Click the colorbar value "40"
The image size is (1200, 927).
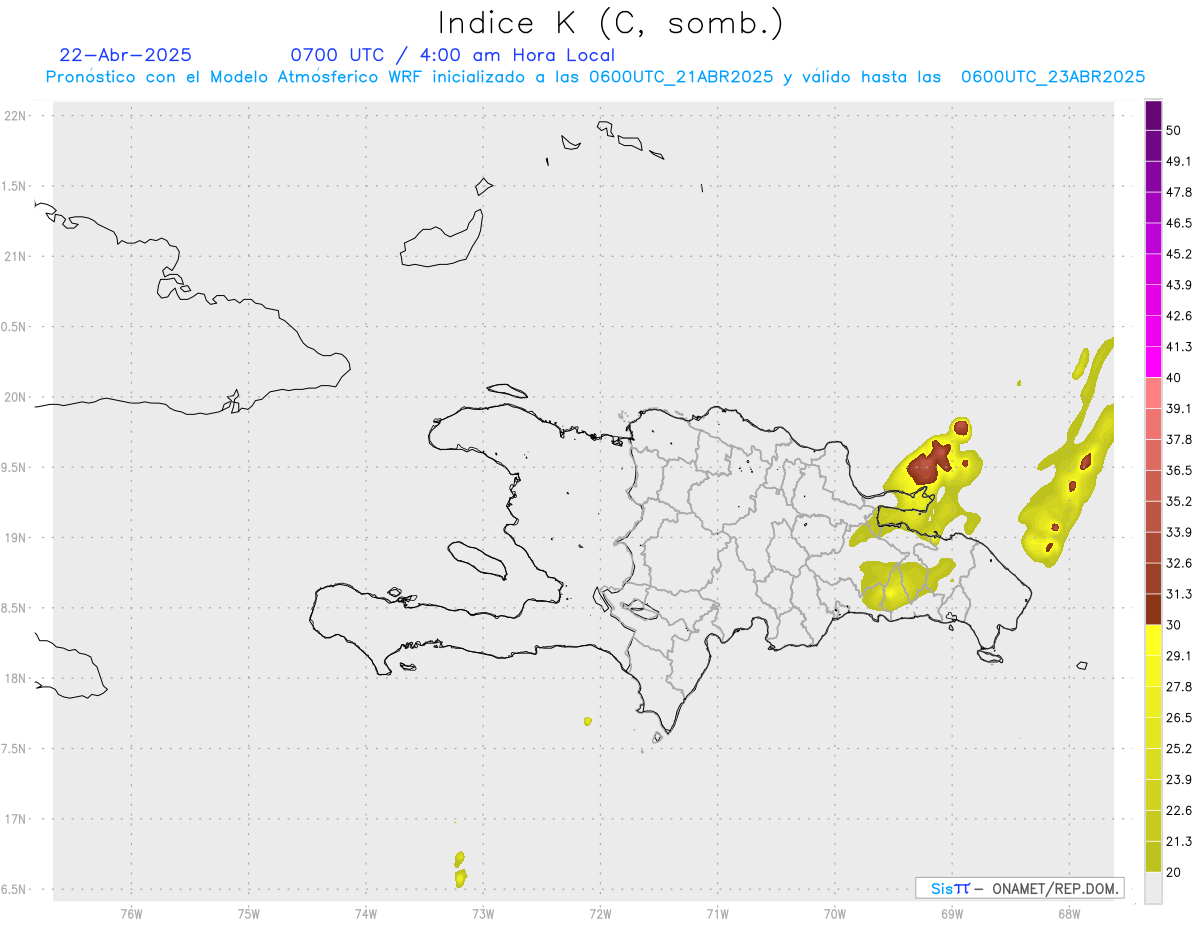pyautogui.click(x=1174, y=378)
